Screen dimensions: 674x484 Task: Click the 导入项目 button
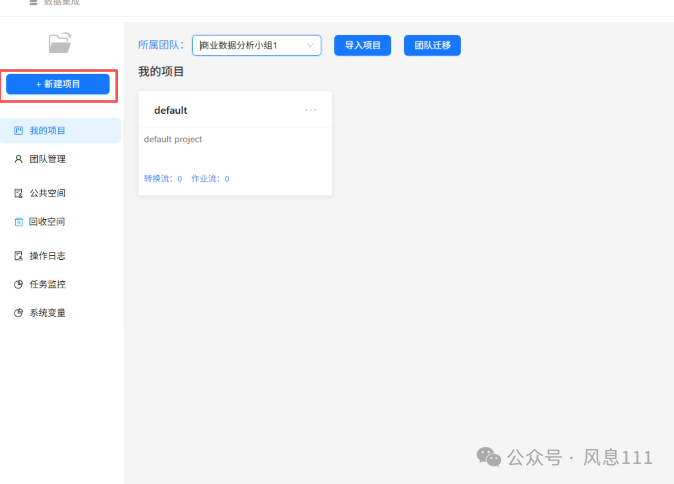click(362, 46)
